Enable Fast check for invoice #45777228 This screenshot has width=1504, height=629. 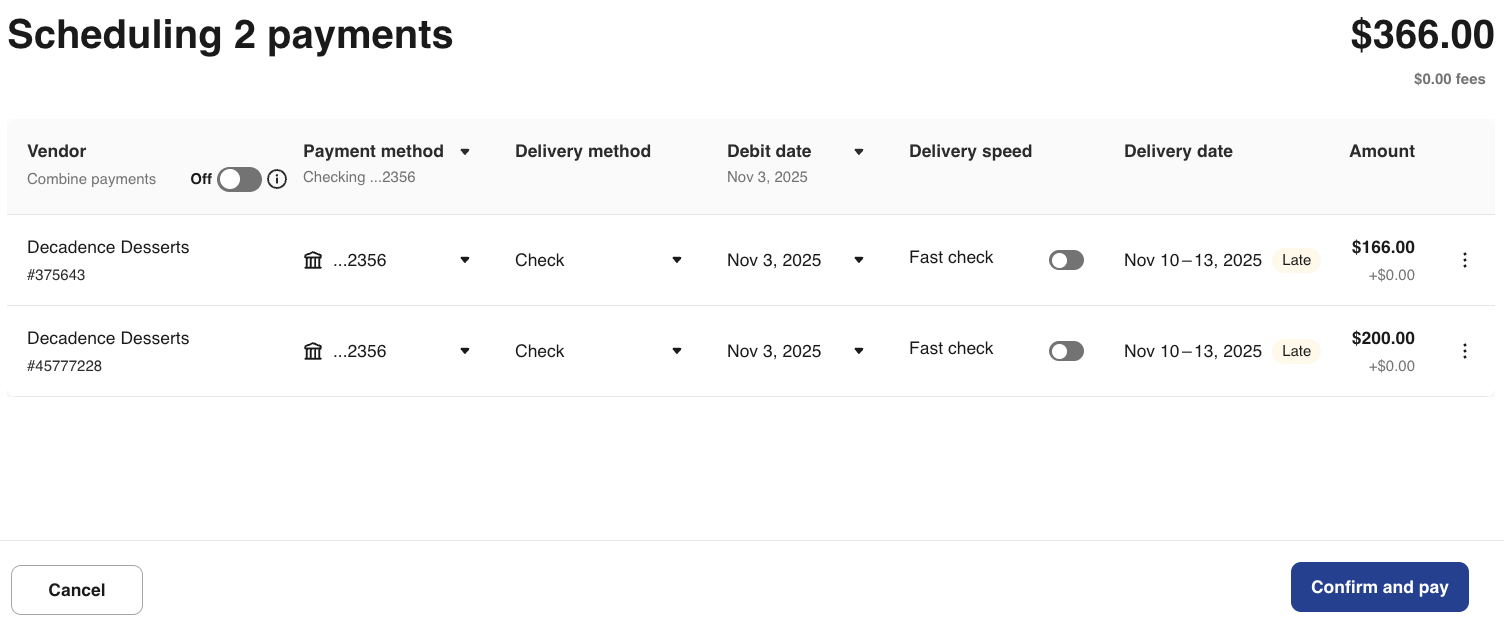click(1066, 351)
